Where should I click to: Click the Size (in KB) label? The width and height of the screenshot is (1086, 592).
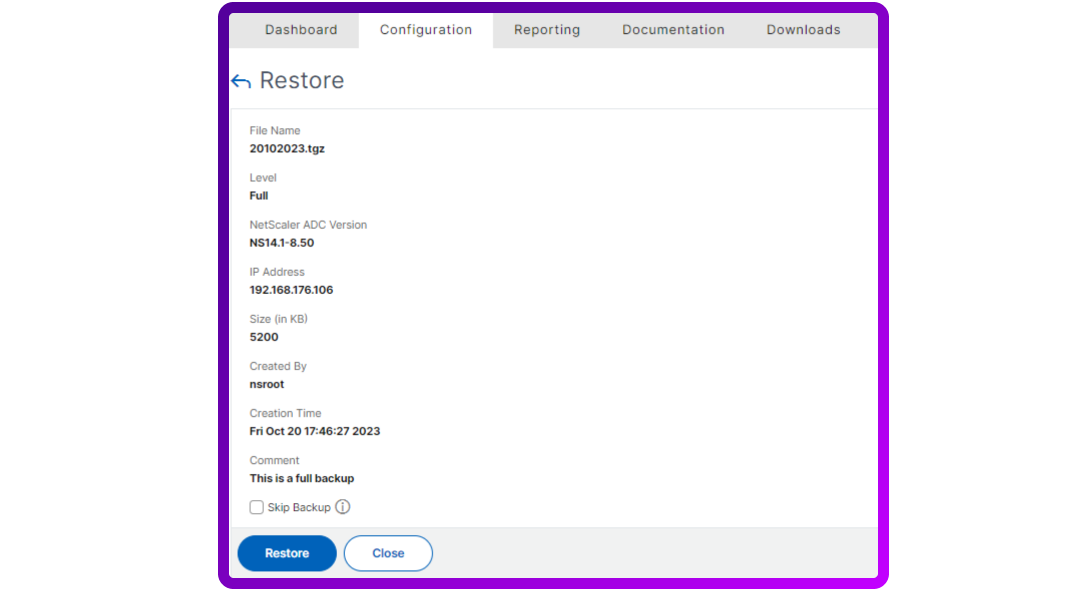(x=278, y=319)
